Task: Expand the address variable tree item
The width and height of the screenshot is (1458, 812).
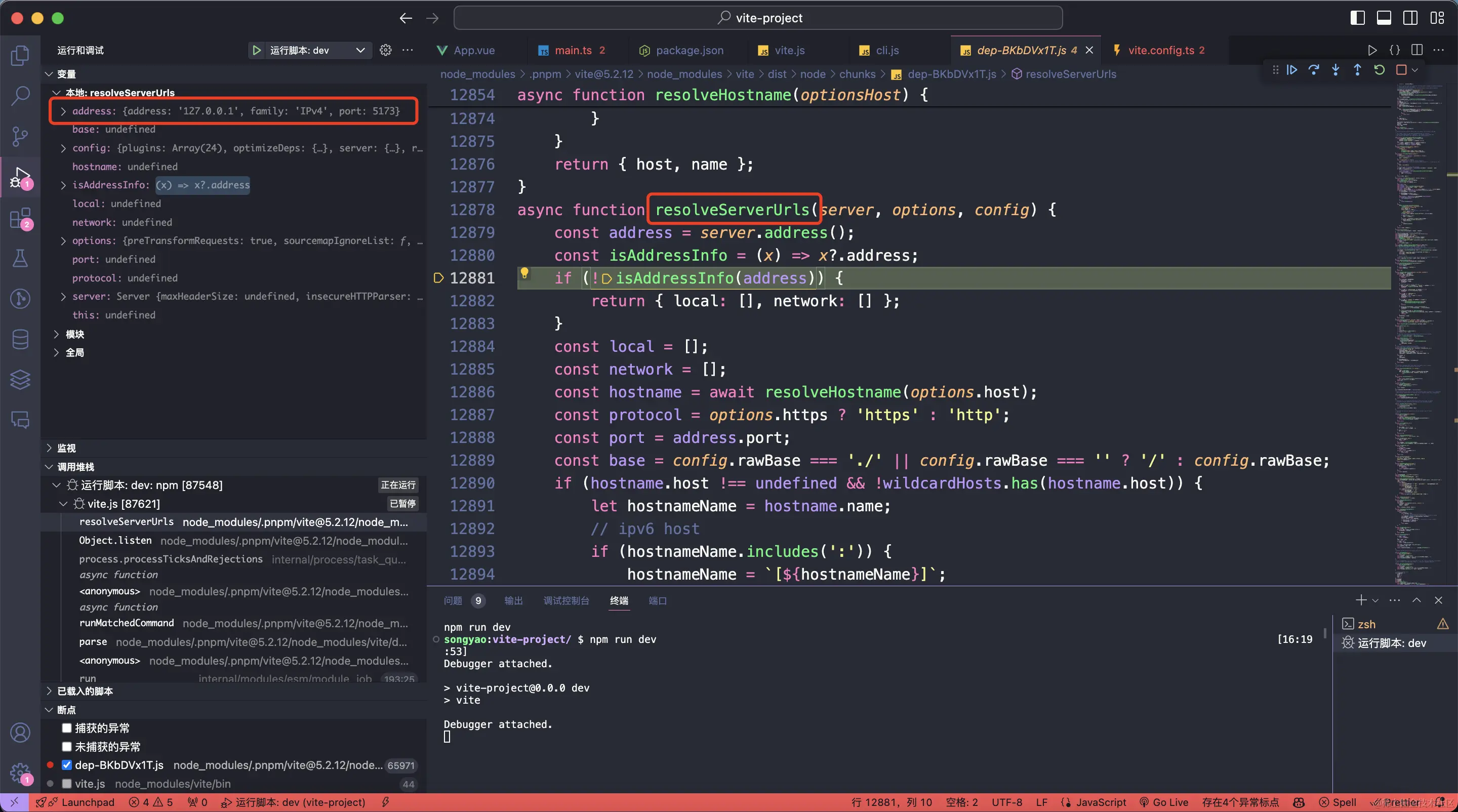Action: click(x=63, y=111)
